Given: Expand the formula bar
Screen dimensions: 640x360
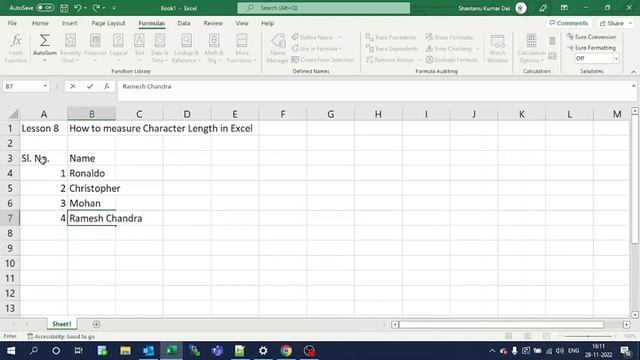Looking at the screenshot, I should [633, 86].
